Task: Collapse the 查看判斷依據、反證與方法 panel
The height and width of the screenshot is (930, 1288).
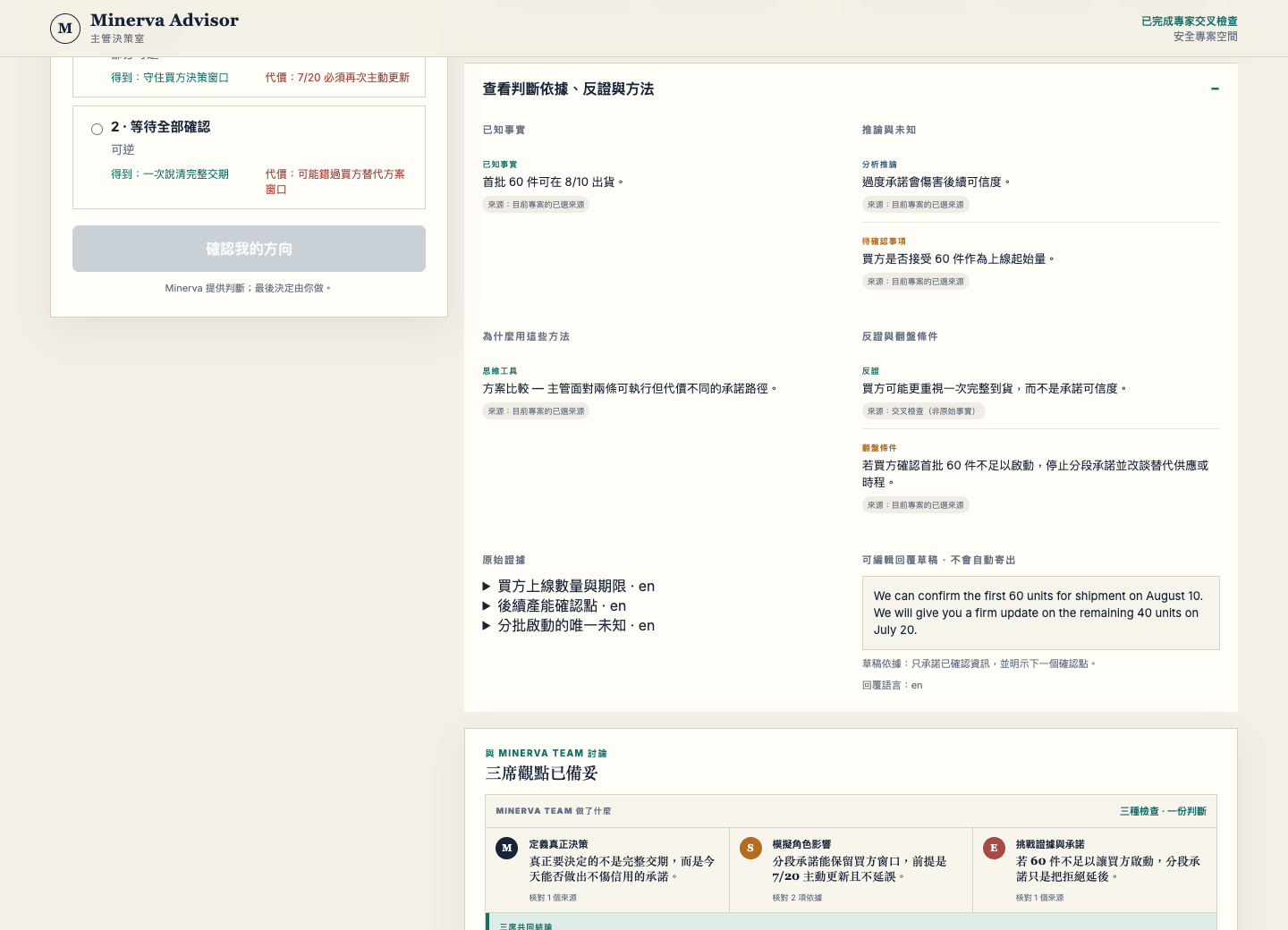Action: pos(1215,89)
